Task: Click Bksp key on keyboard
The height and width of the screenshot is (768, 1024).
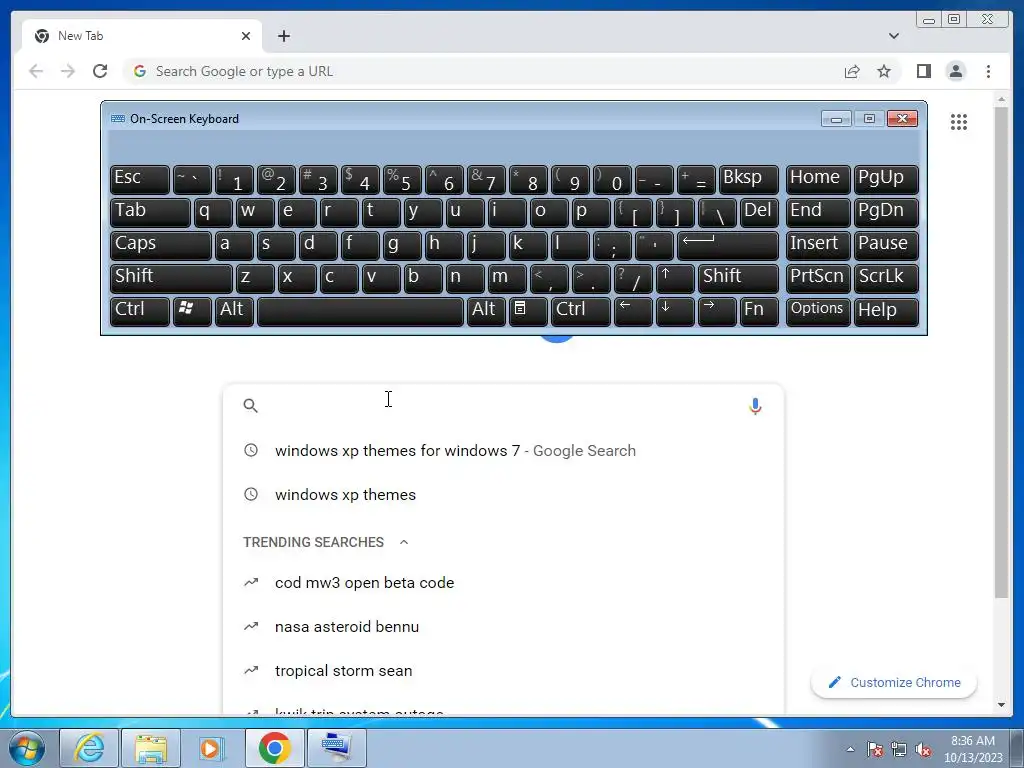Action: point(749,179)
